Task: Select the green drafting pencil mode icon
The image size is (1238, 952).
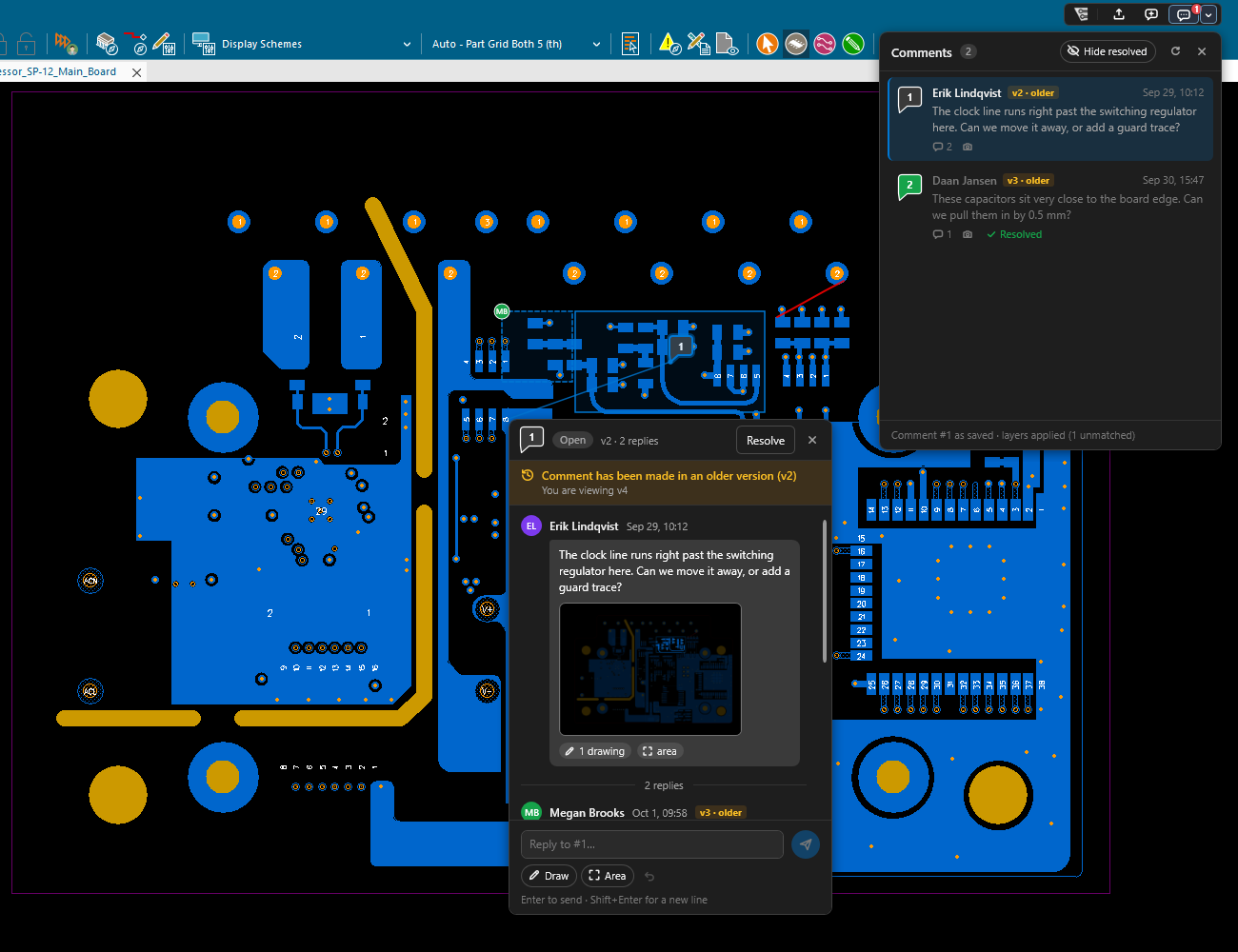Action: pyautogui.click(x=853, y=44)
